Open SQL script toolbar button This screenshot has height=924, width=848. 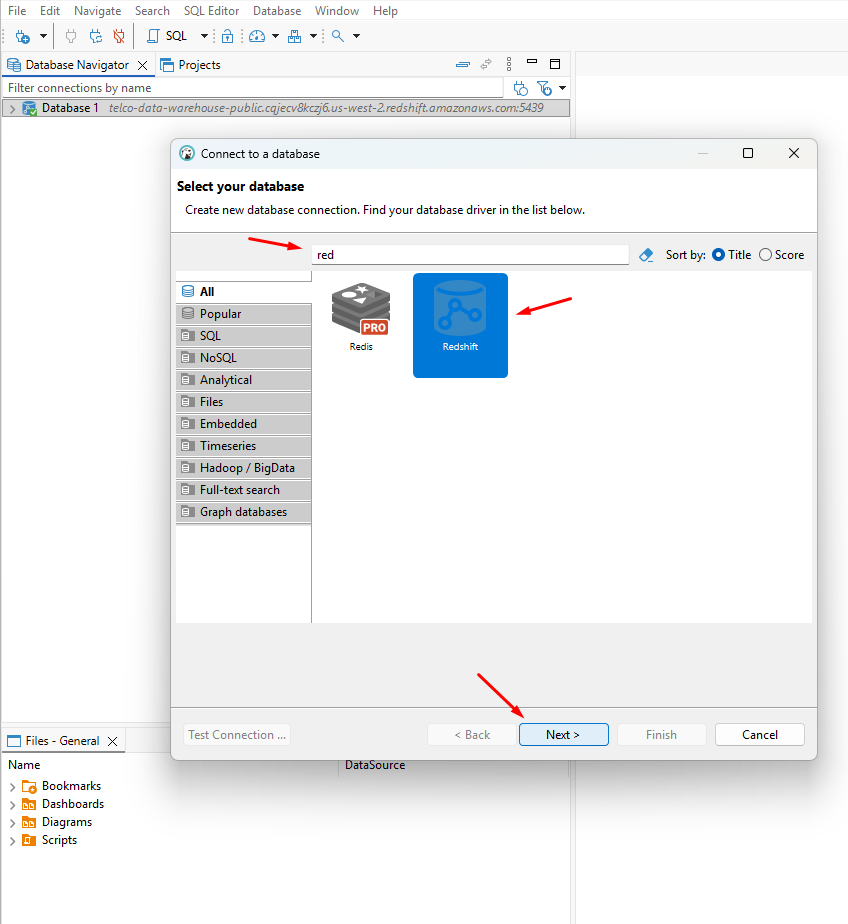(x=167, y=37)
